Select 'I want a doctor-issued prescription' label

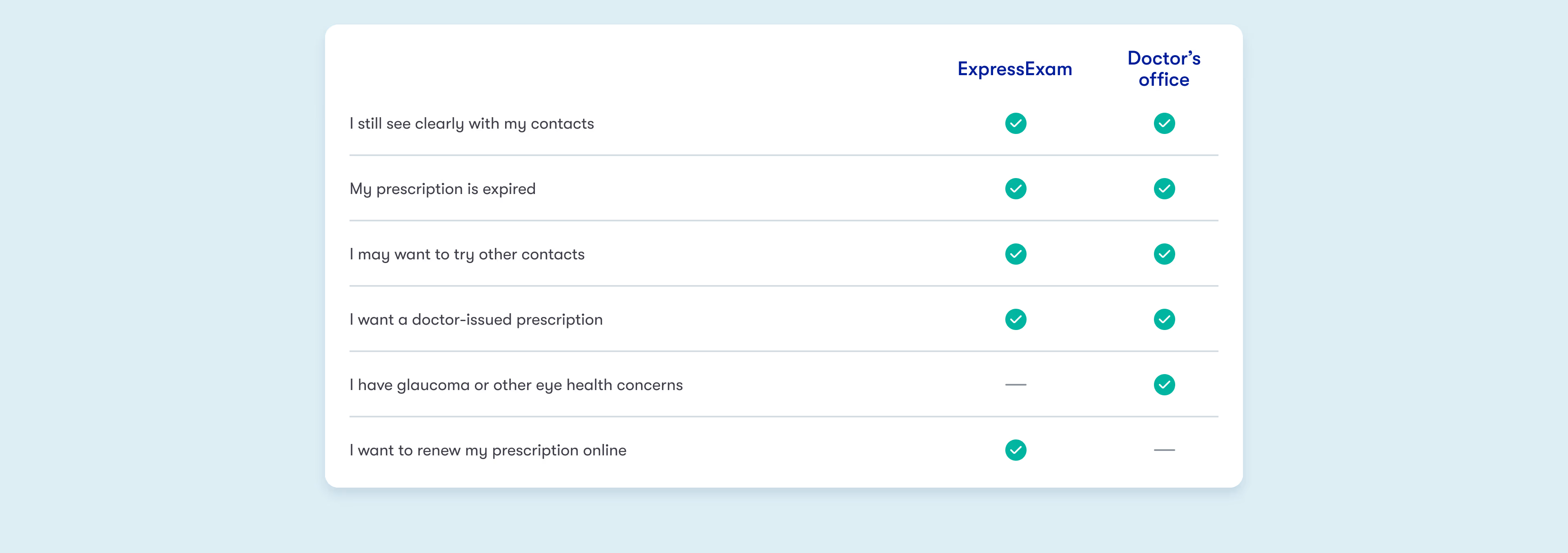click(476, 319)
